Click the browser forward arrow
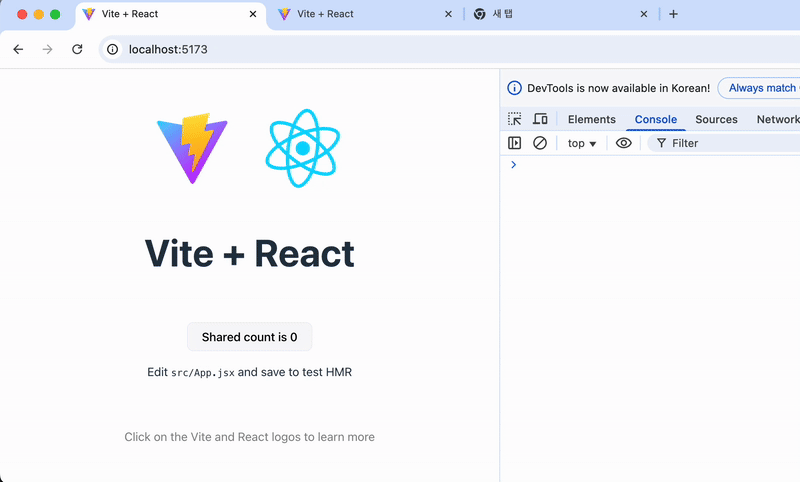The image size is (800, 482). (x=47, y=49)
